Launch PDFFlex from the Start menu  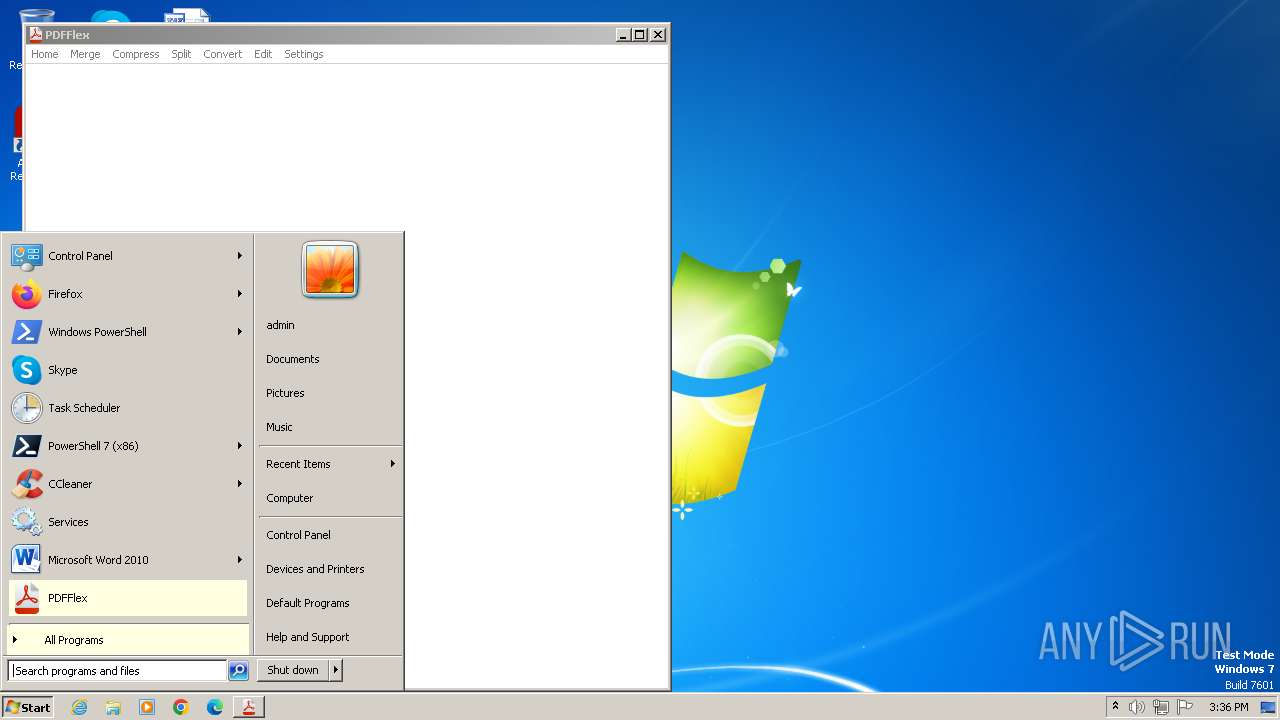point(128,598)
